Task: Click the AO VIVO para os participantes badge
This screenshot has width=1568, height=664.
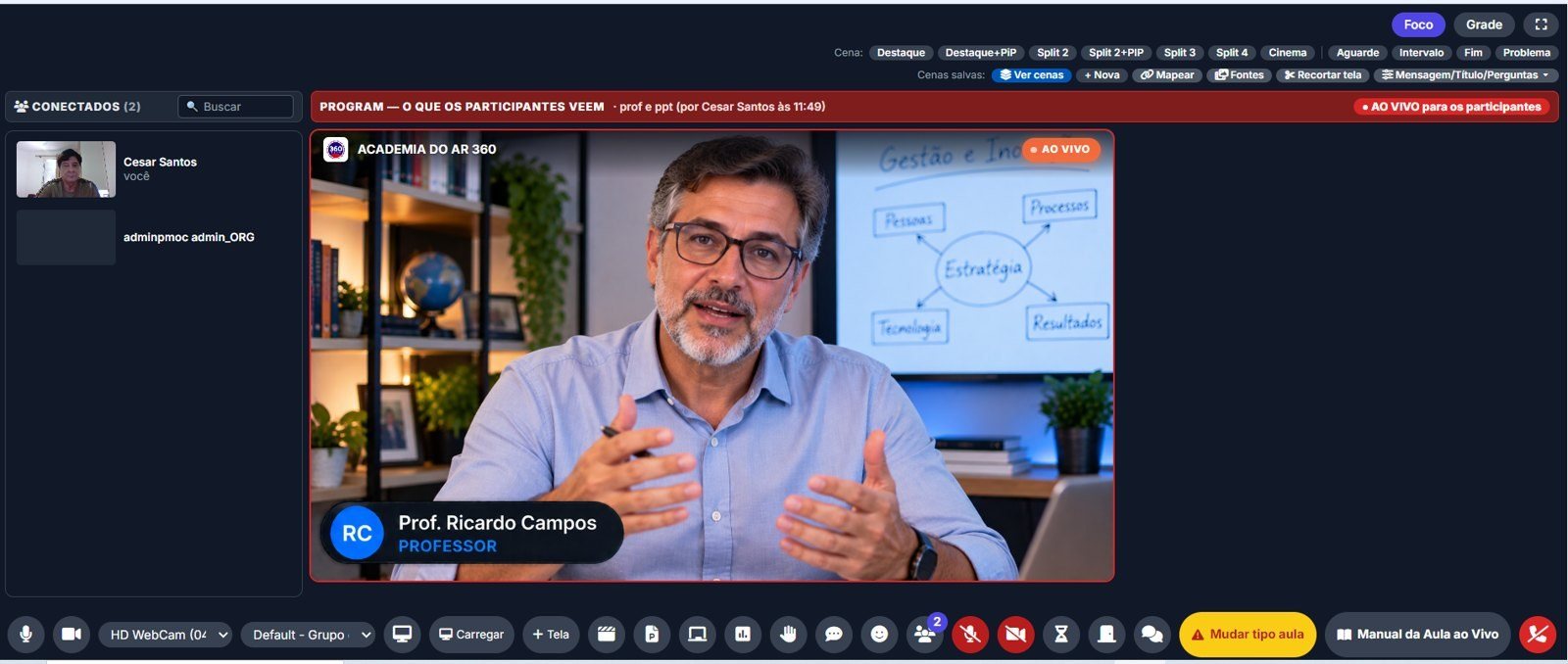Action: point(1451,107)
